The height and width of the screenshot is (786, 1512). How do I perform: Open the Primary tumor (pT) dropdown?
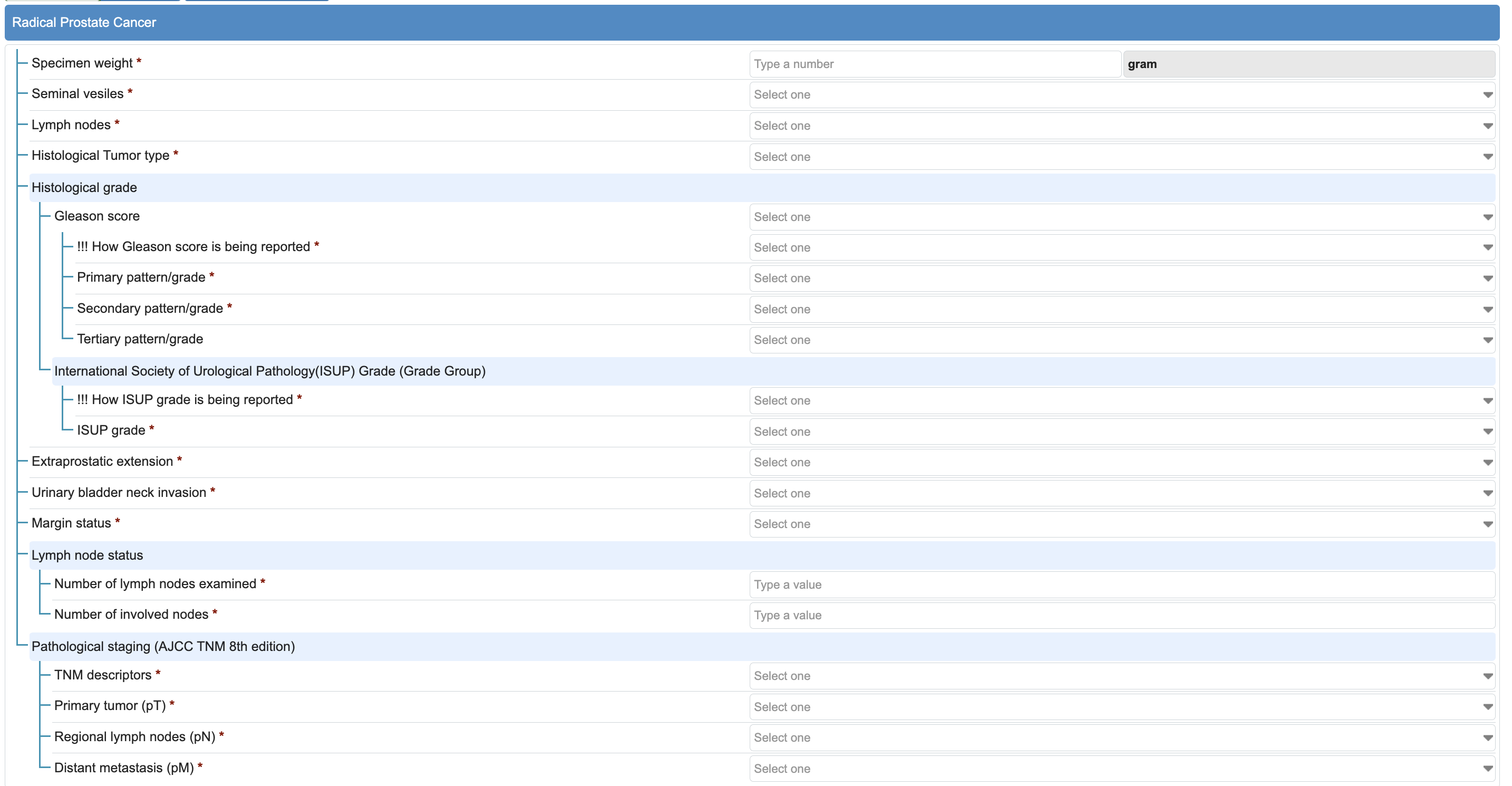[1121, 707]
